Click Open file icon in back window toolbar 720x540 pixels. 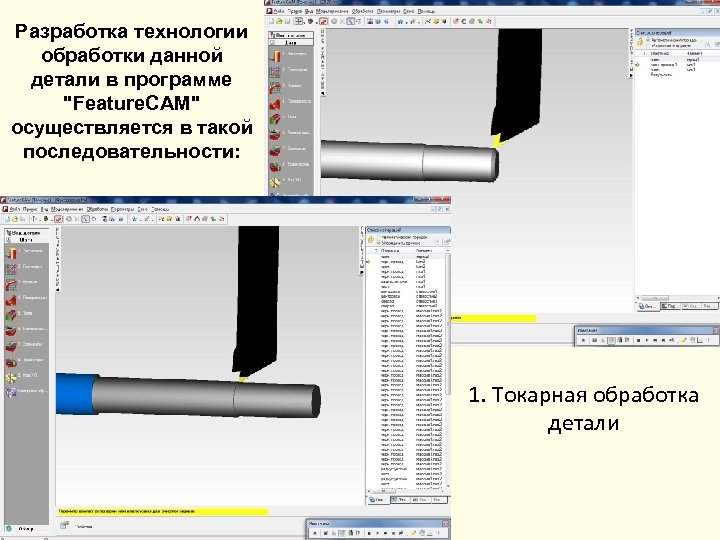(x=279, y=21)
